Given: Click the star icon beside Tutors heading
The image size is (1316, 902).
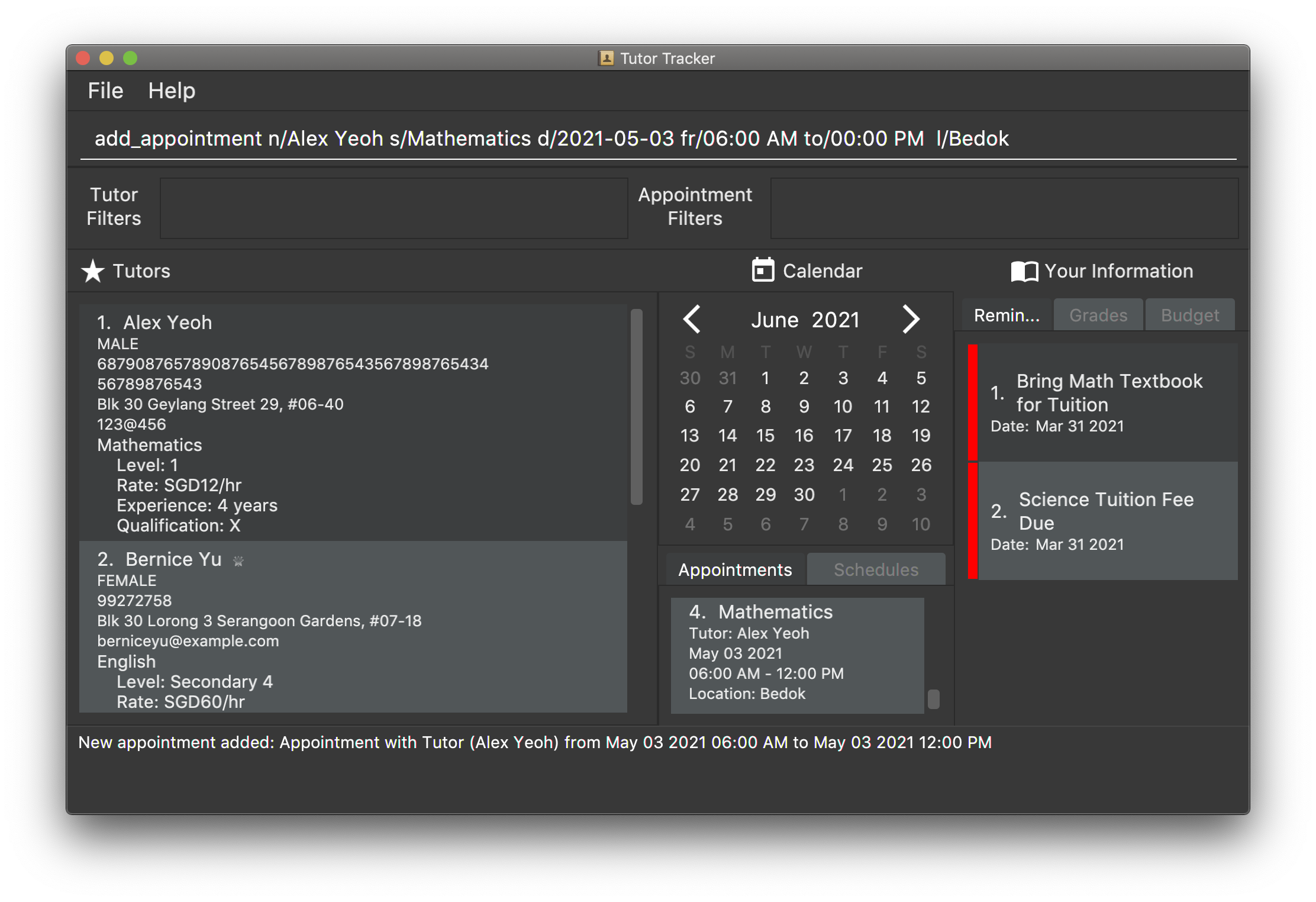Looking at the screenshot, I should 93,271.
